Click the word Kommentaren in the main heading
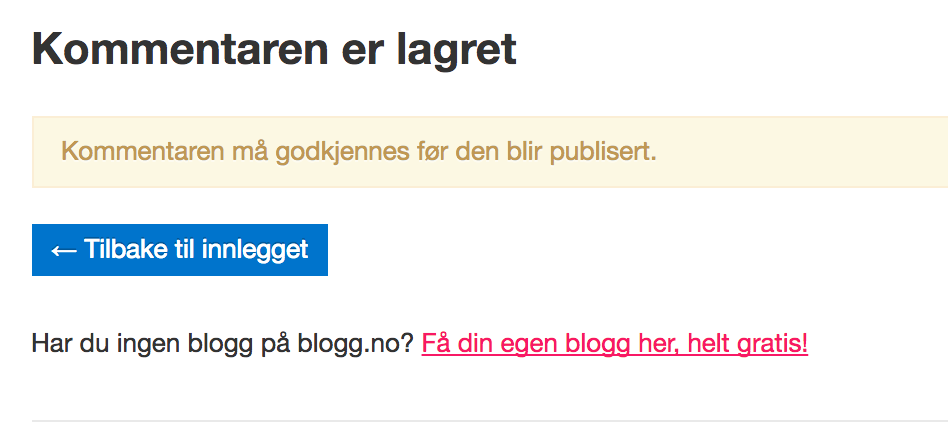Screen dimensions: 948x448 pos(180,48)
